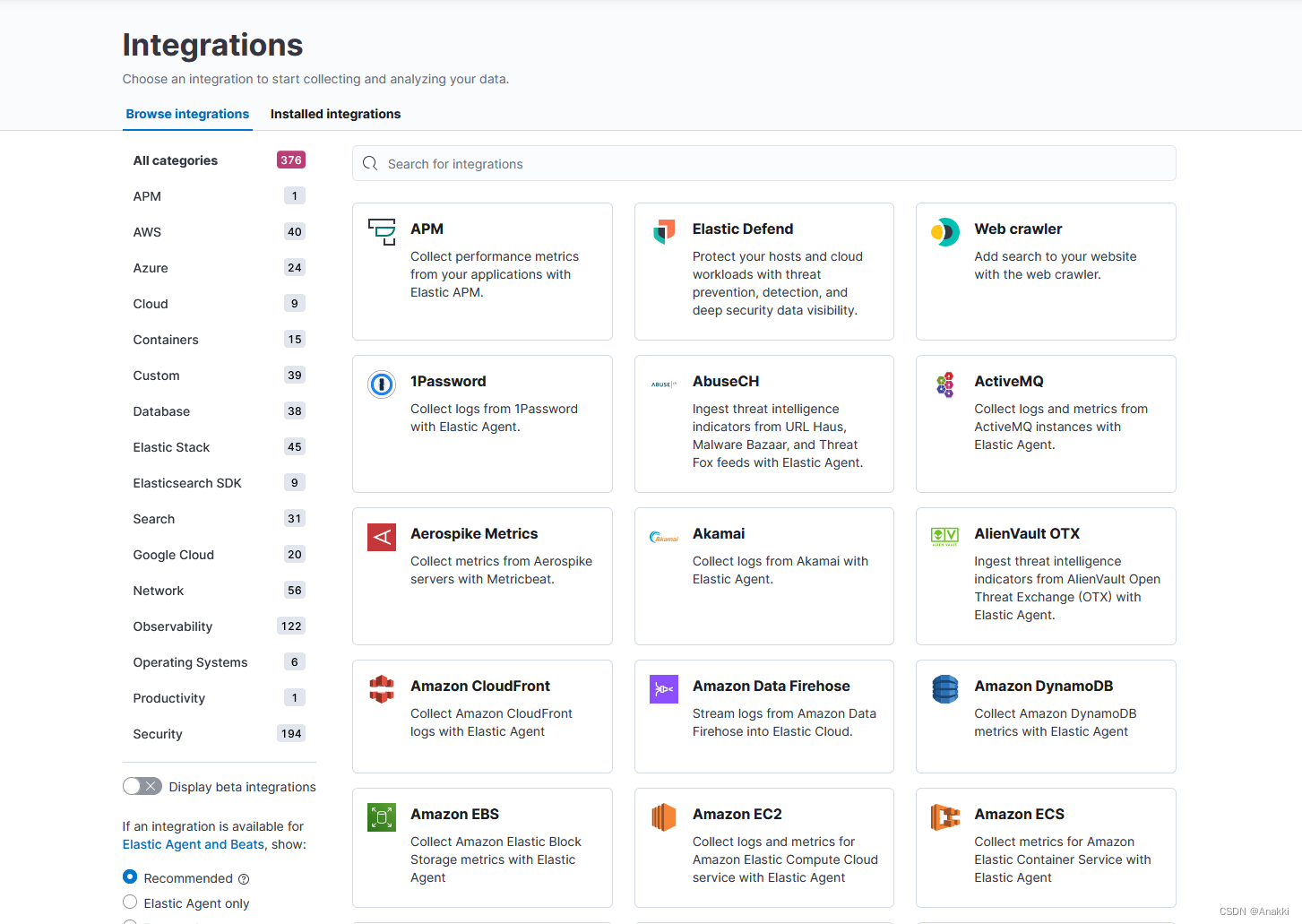Click the AbuseCH logo icon
Viewport: 1302px width, 924px height.
coord(664,384)
